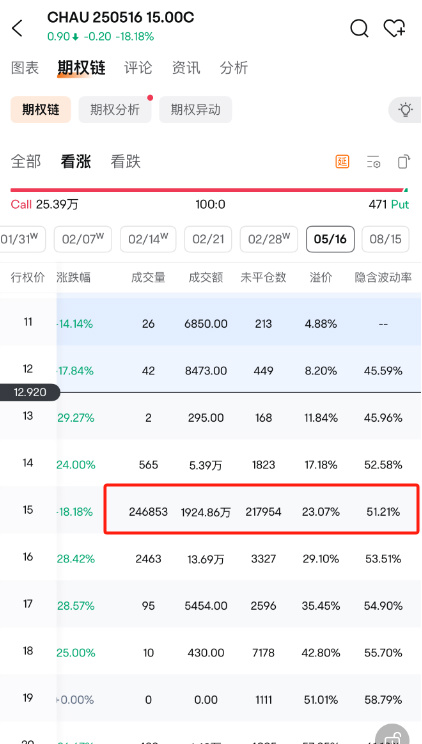Select the 期权分析 button
422x744 pixels.
[115, 110]
